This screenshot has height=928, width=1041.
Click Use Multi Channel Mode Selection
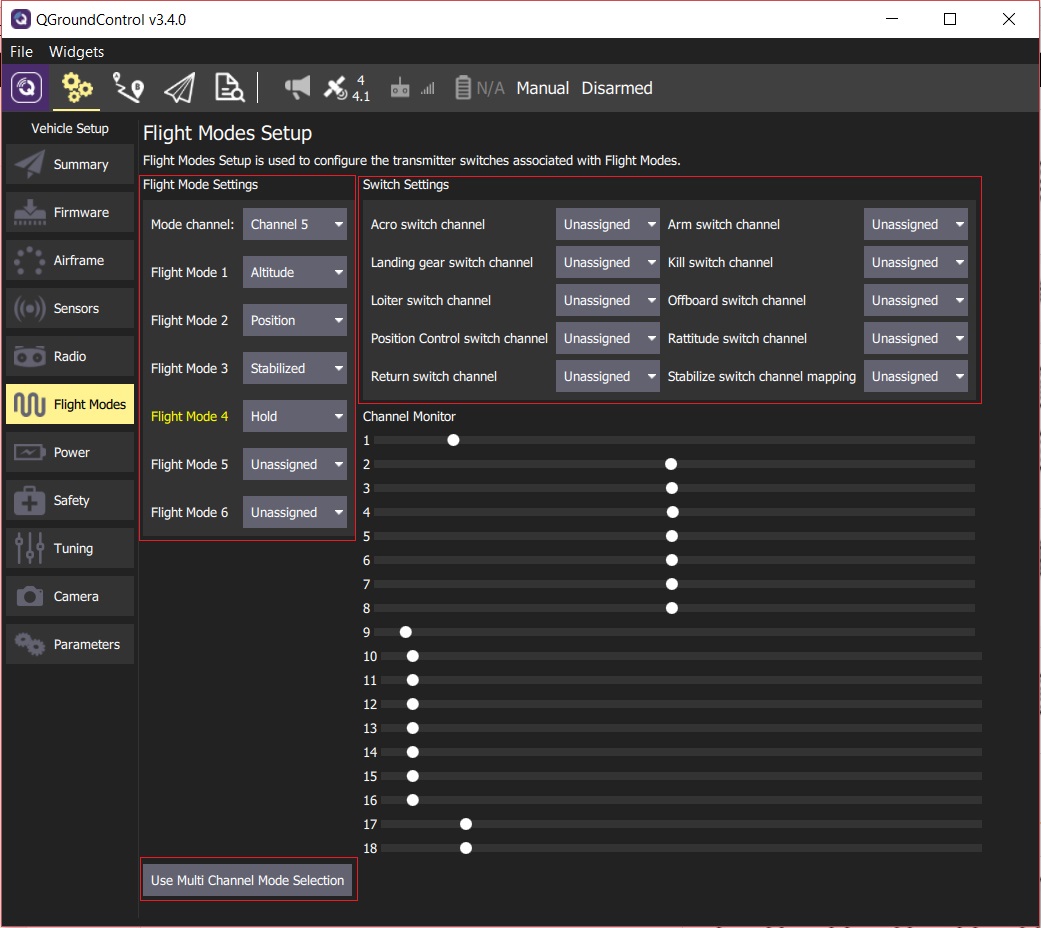point(248,879)
